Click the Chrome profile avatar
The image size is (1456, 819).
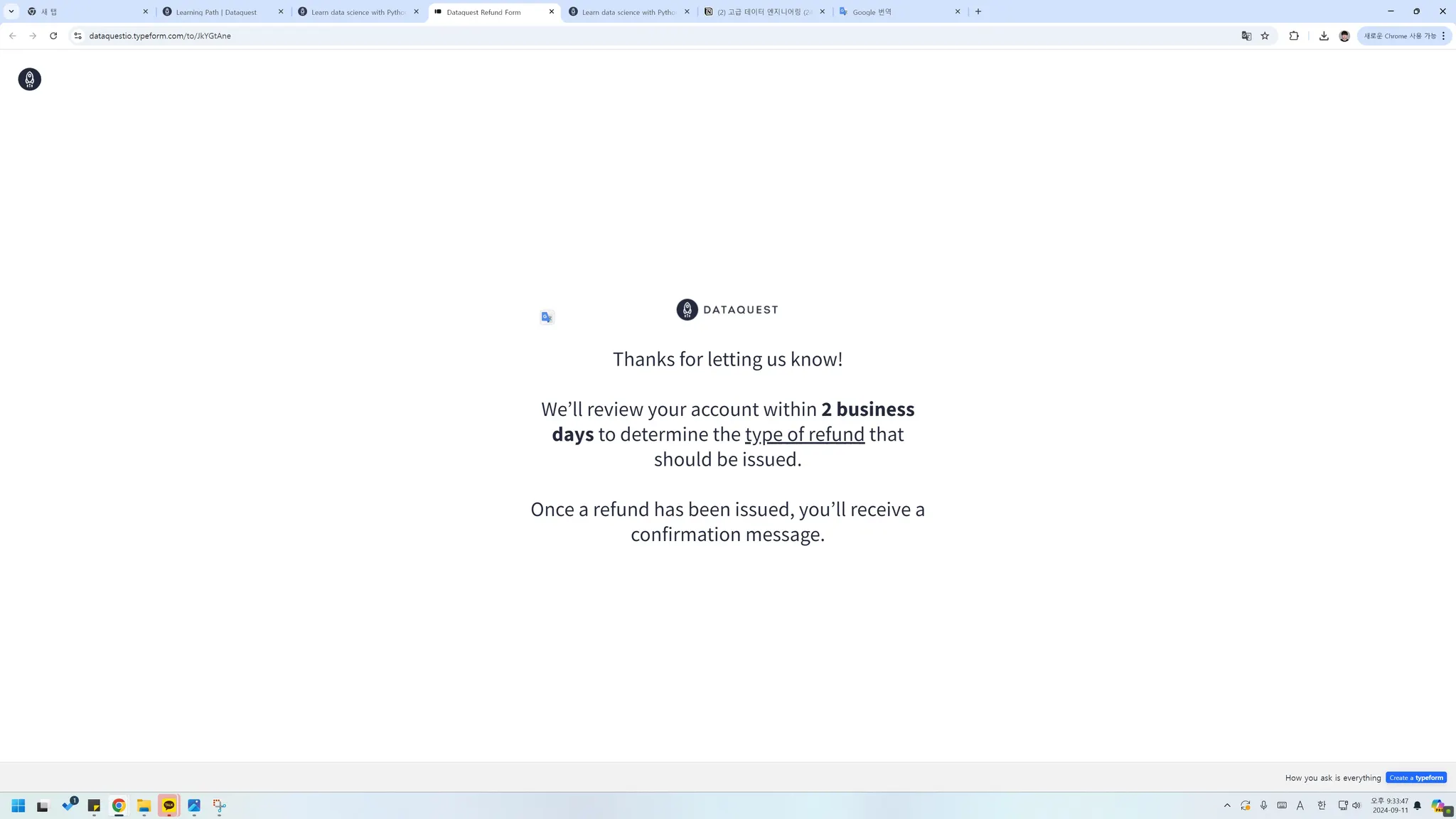tap(1344, 36)
